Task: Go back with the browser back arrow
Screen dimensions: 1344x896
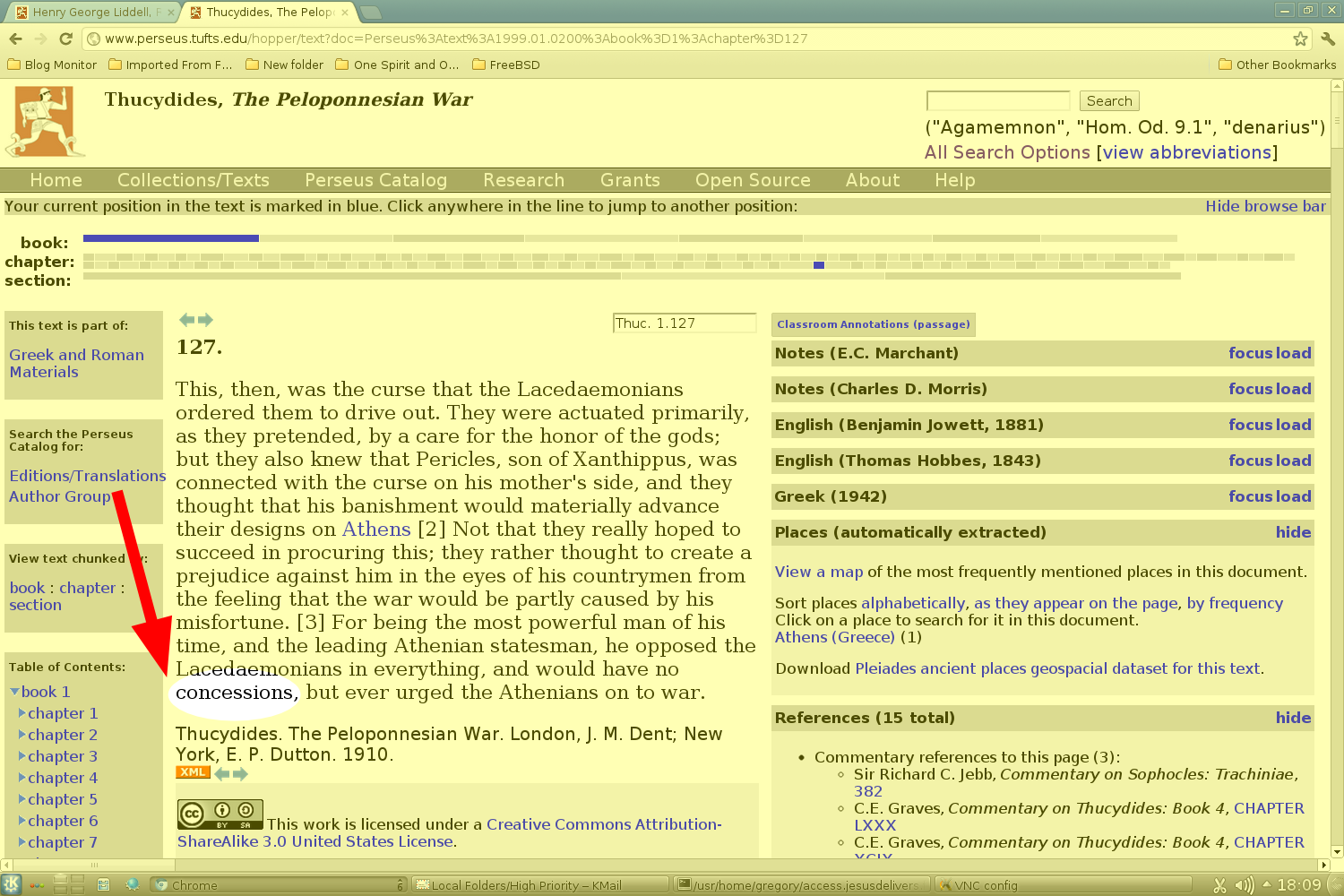Action: 15,39
